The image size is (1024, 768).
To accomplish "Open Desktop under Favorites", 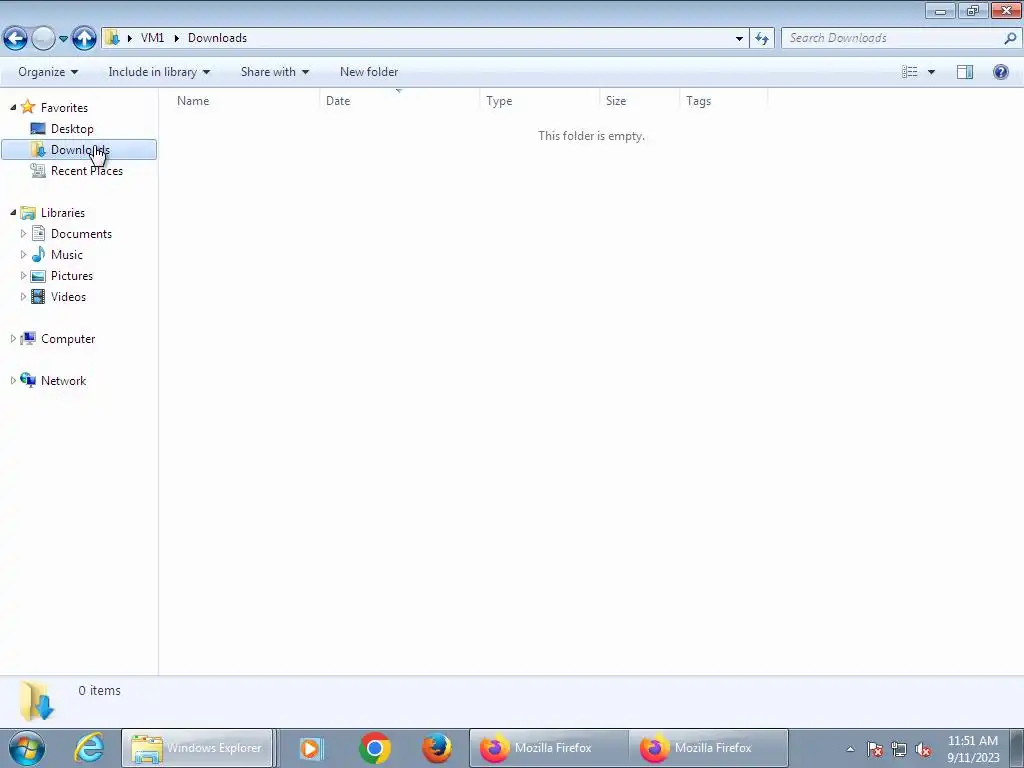I will pyautogui.click(x=72, y=129).
